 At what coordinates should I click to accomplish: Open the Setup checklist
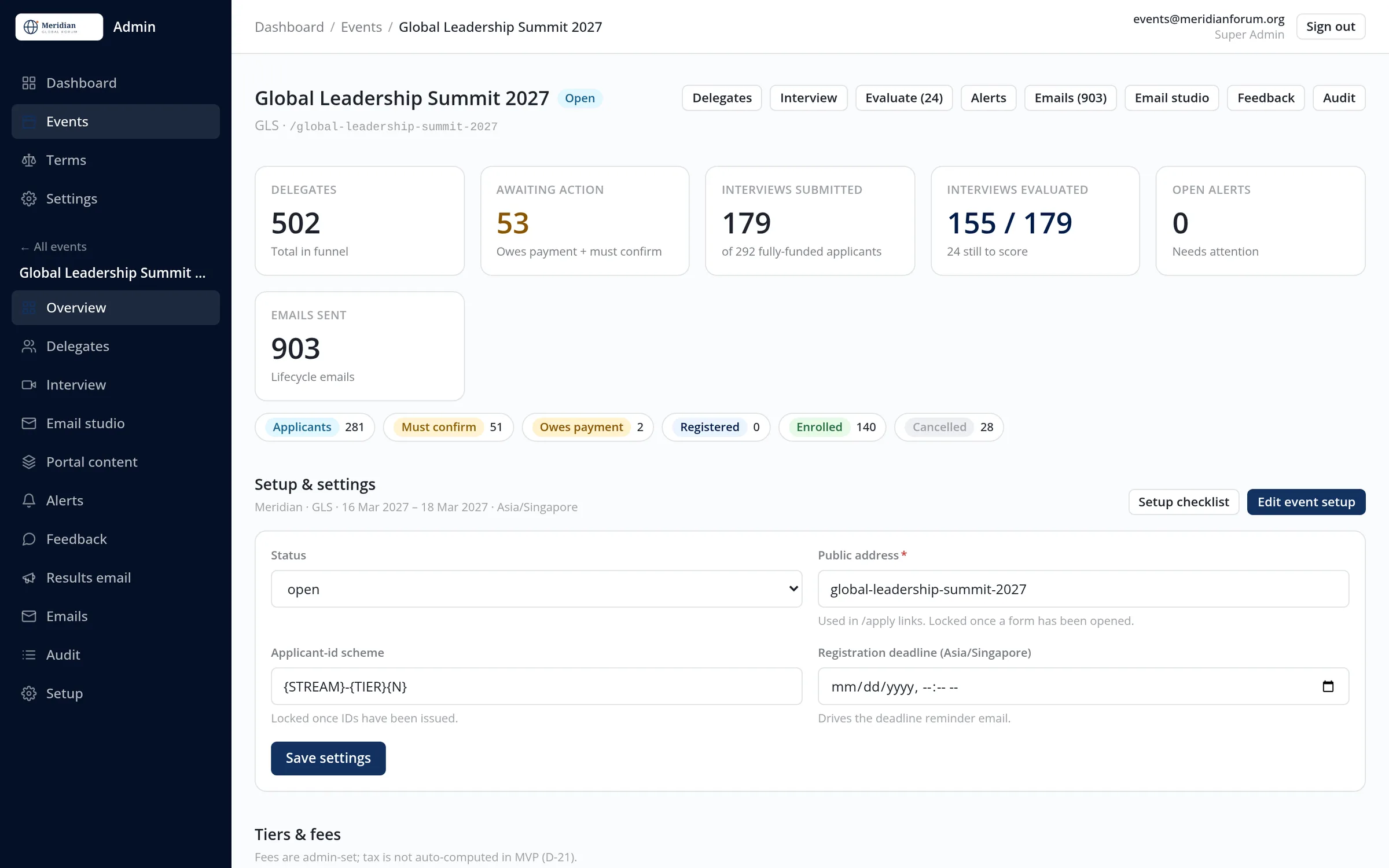(1184, 502)
